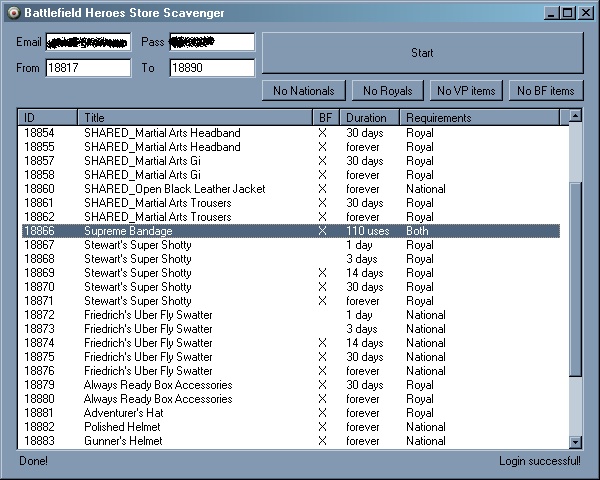
Task: Select row 18871 Stewart's Super Shotty
Action: (x=291, y=301)
